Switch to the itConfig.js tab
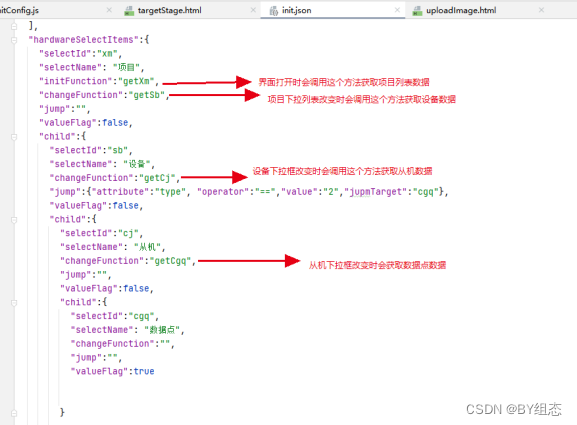The height and width of the screenshot is (425, 577). (19, 10)
